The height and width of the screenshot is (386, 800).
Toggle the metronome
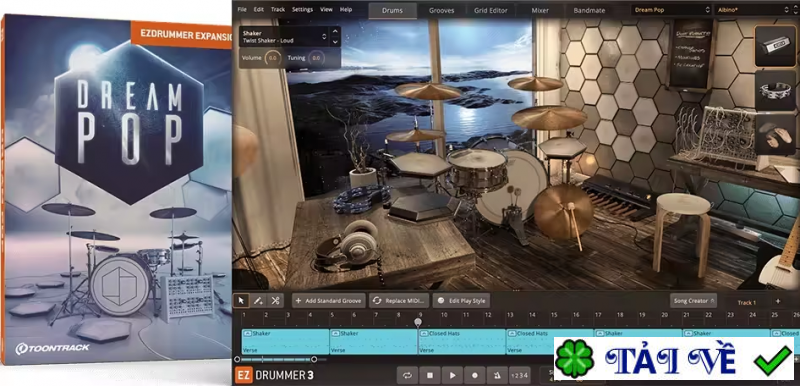(497, 375)
